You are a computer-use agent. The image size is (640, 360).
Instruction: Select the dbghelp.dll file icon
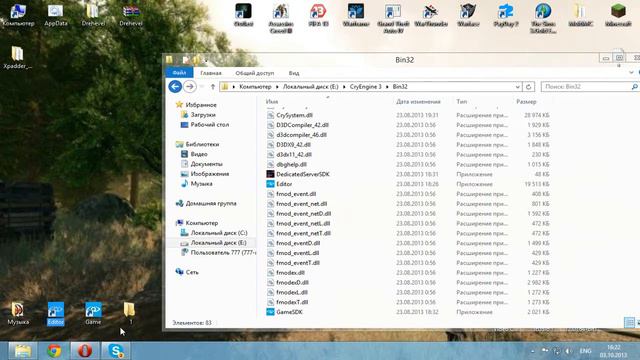pyautogui.click(x=270, y=164)
